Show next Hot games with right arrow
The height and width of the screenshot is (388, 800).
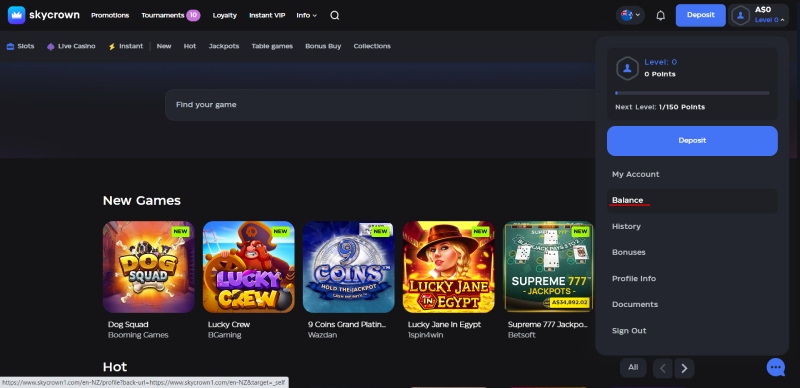[x=684, y=368]
